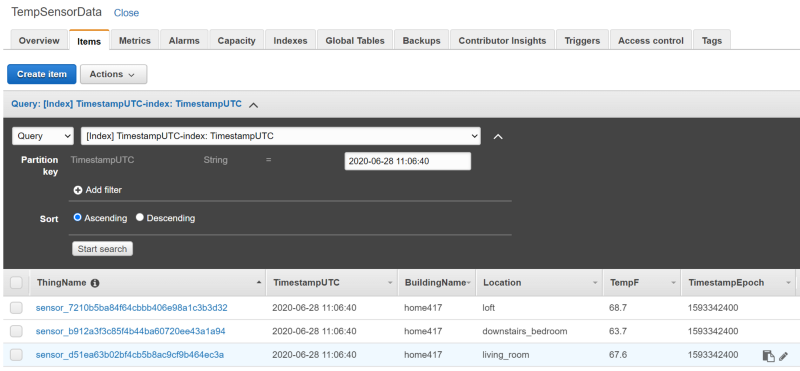The width and height of the screenshot is (800, 371).
Task: Open the Tags tab
Action: tap(712, 41)
